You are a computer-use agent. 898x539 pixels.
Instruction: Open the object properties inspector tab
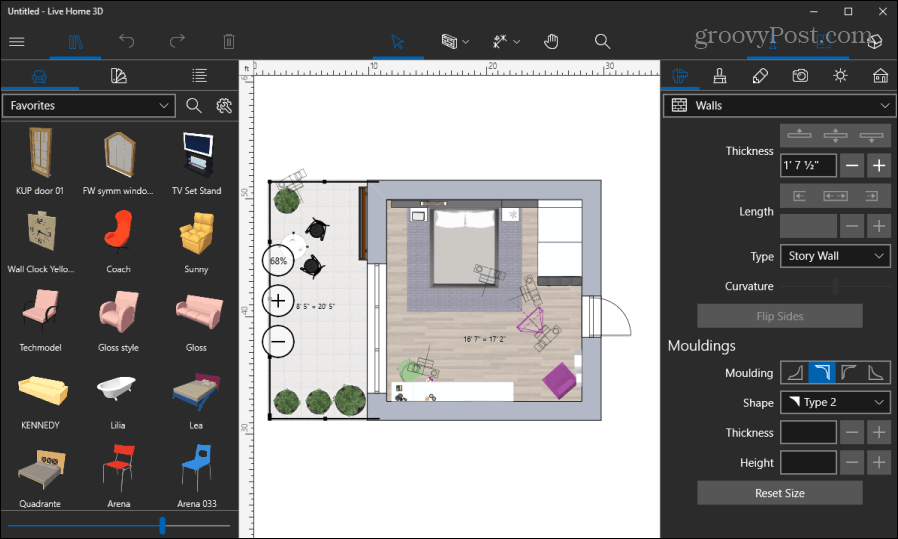(679, 76)
